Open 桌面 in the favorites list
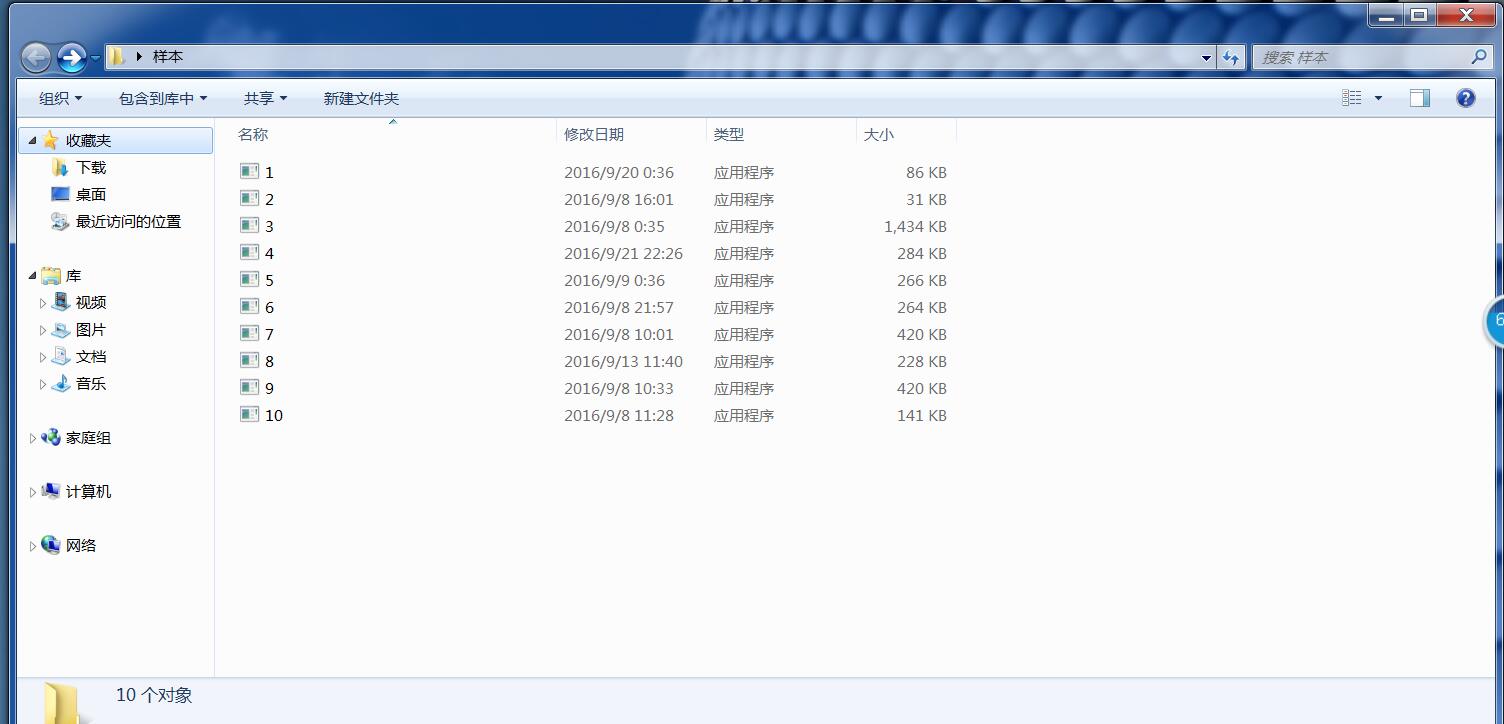The width and height of the screenshot is (1504, 724). [x=91, y=195]
